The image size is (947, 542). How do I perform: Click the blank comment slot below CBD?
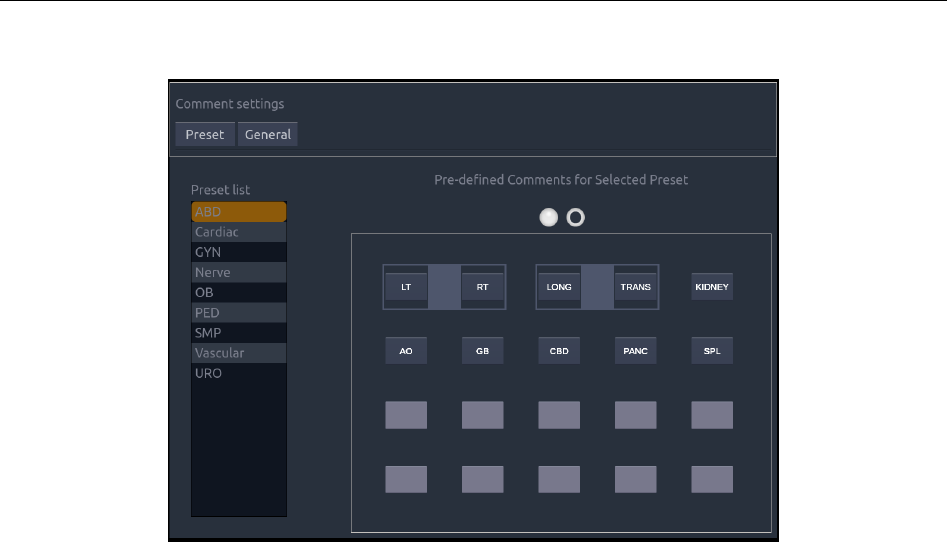point(559,415)
